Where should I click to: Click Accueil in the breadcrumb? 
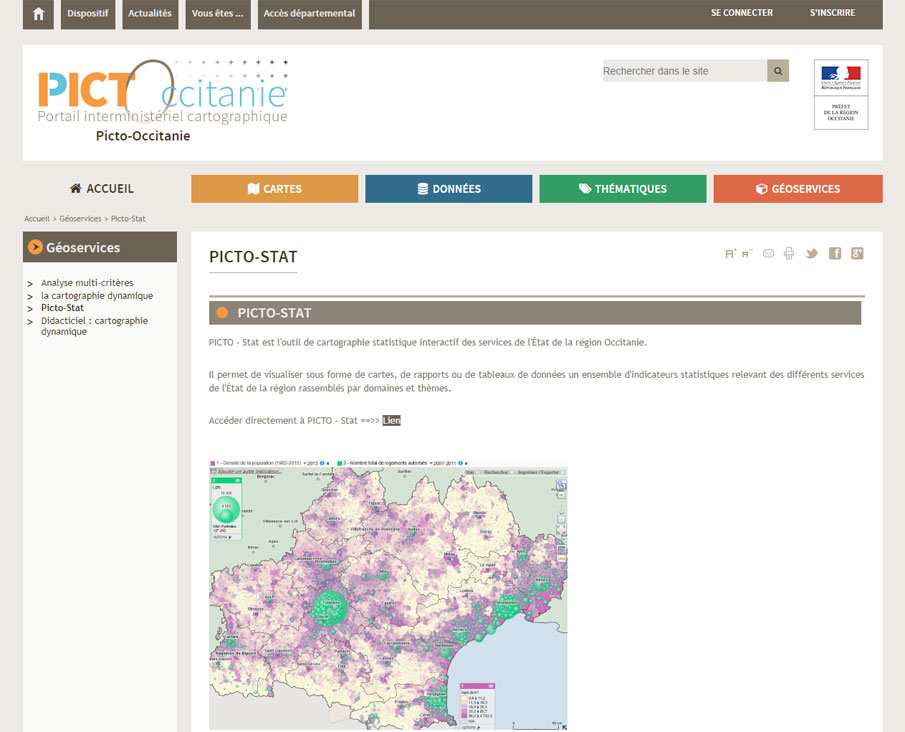[x=37, y=219]
